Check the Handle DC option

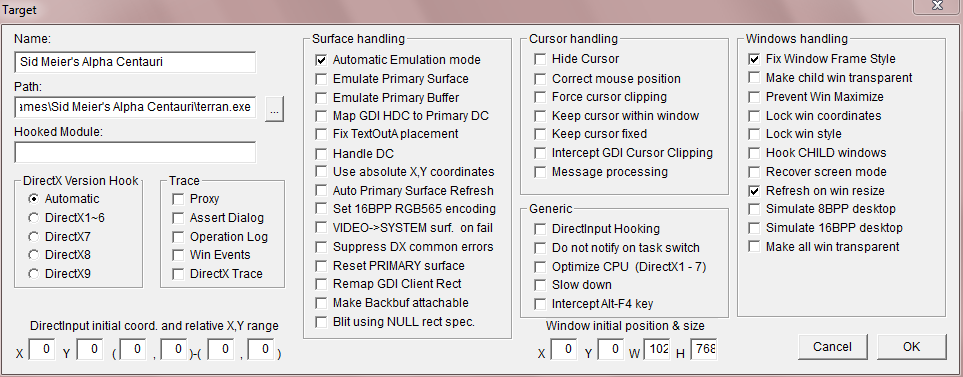click(321, 154)
